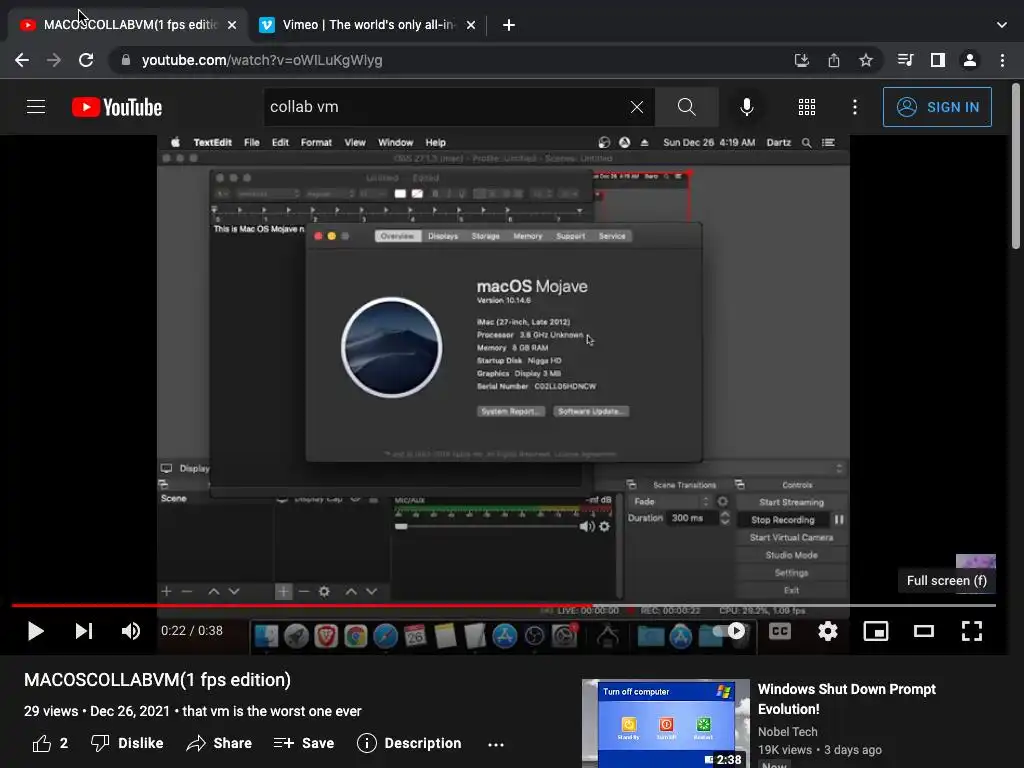This screenshot has height=768, width=1024.
Task: Go to YouTube home logo
Action: (117, 107)
